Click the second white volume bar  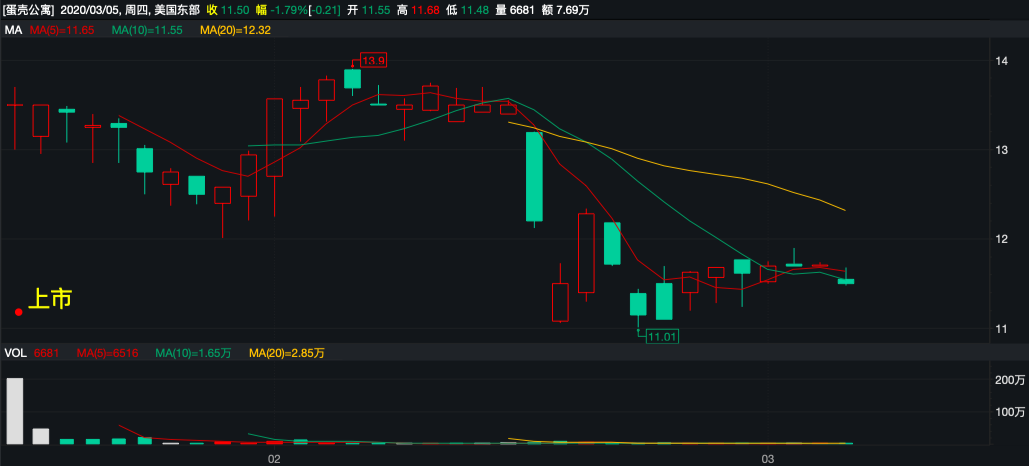tap(41, 435)
